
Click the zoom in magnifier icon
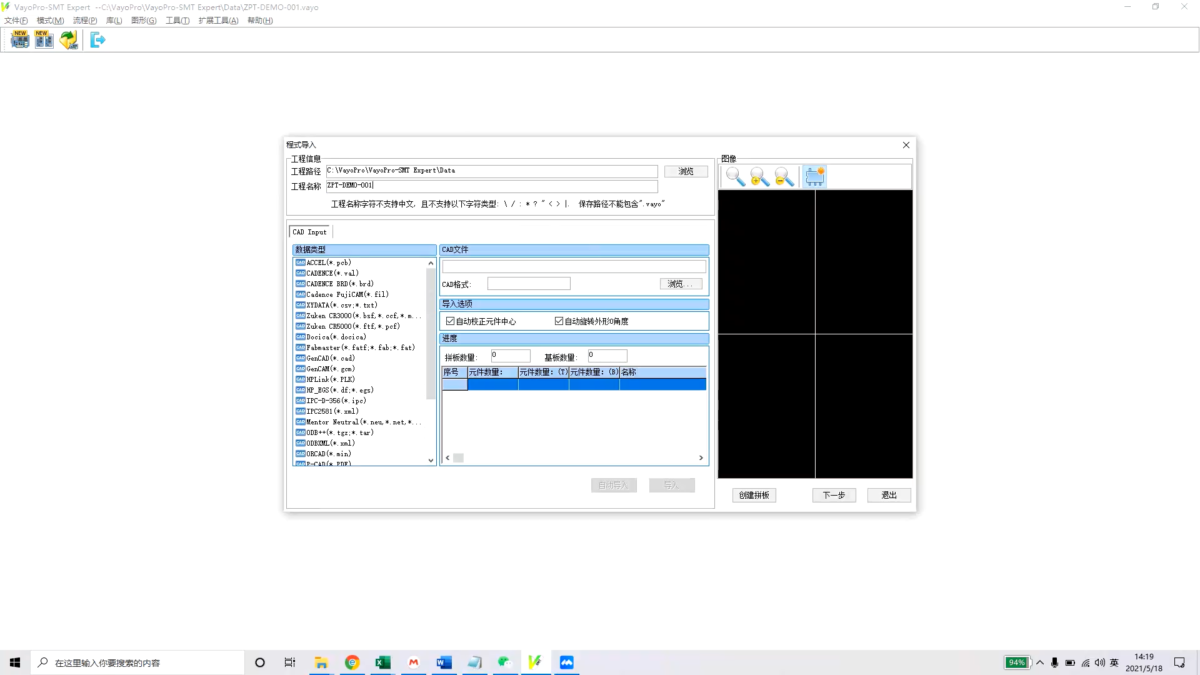pos(760,177)
